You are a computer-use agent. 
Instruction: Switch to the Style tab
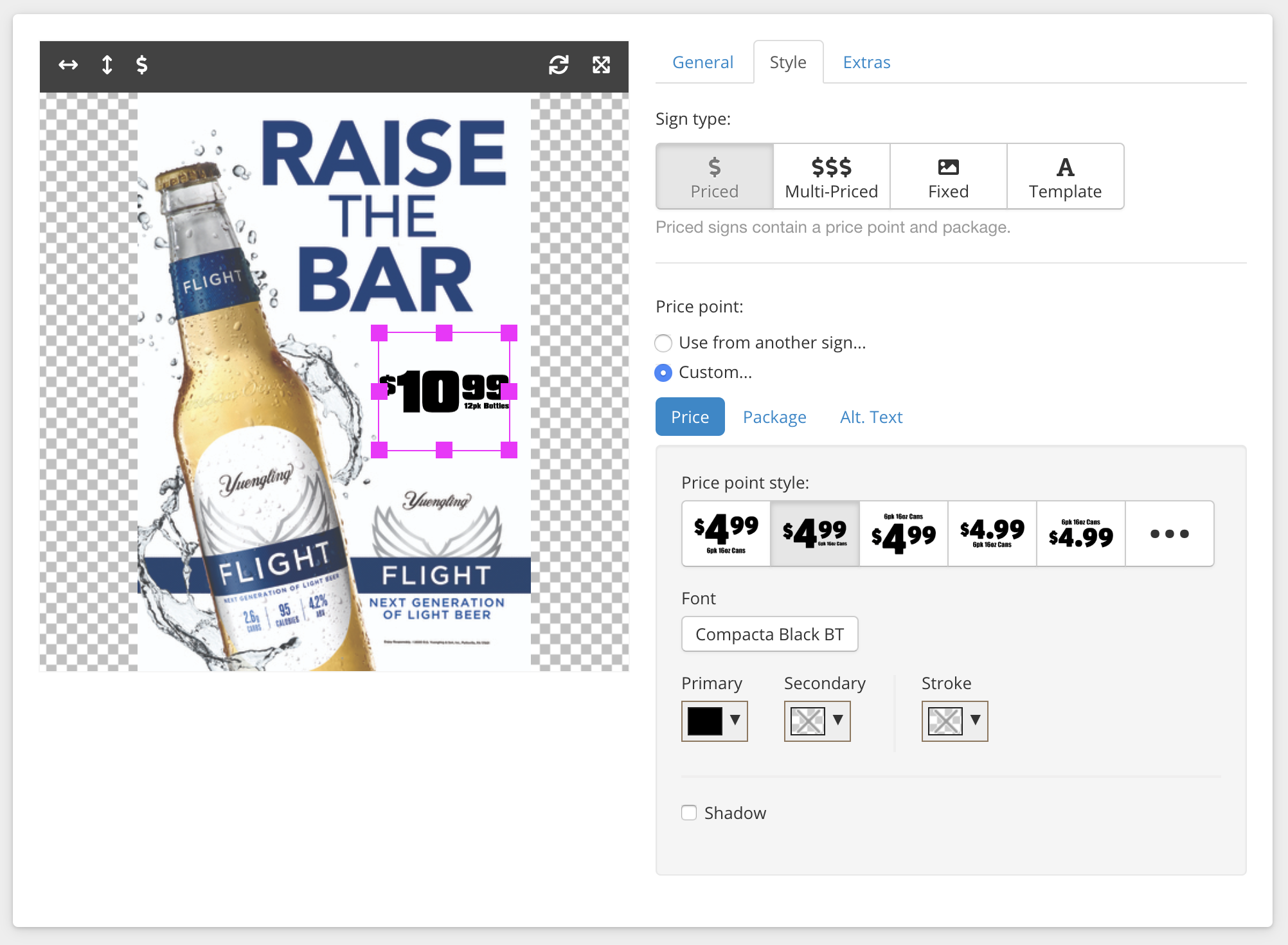point(788,62)
